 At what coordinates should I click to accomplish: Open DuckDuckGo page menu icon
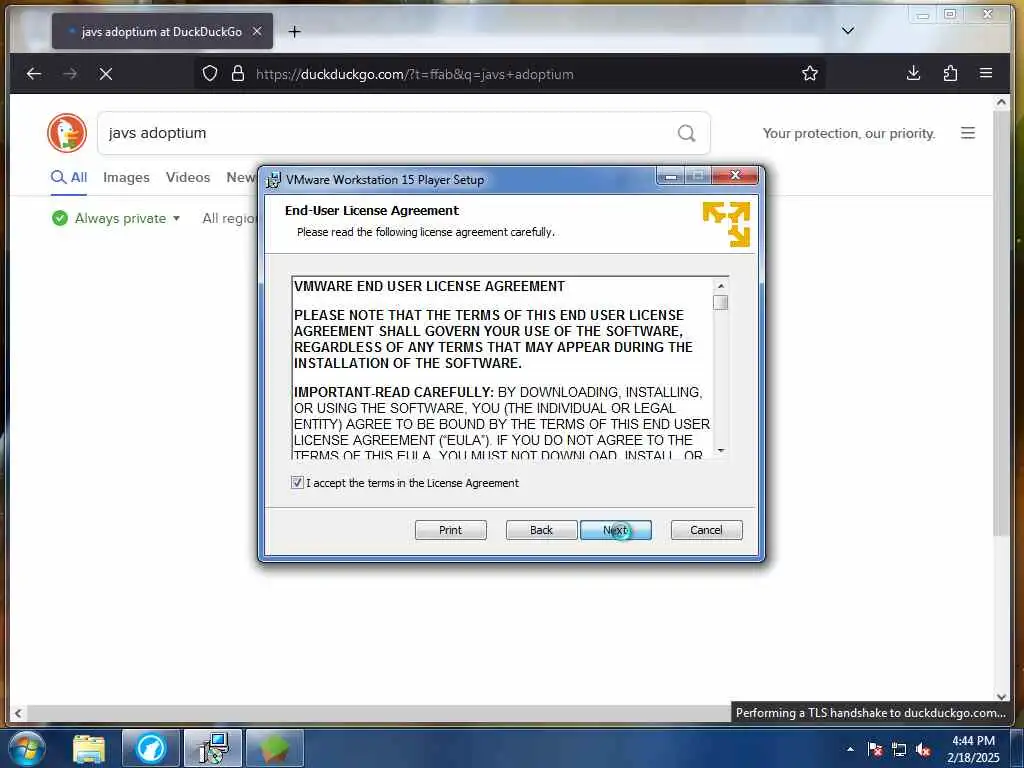point(968,133)
